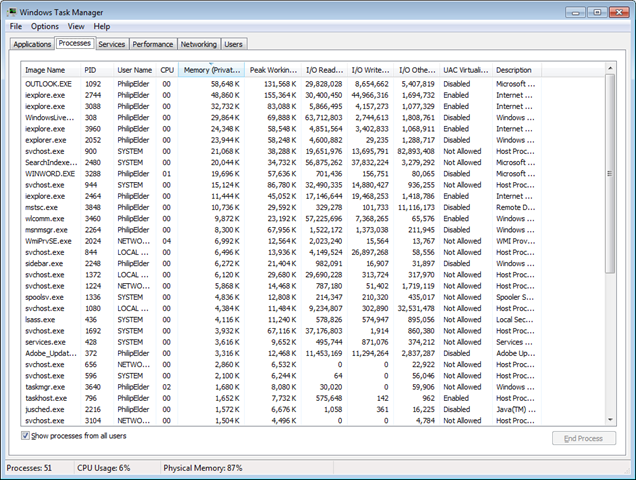
Task: Select the WmiPrvSE.exe process
Action: coord(280,241)
